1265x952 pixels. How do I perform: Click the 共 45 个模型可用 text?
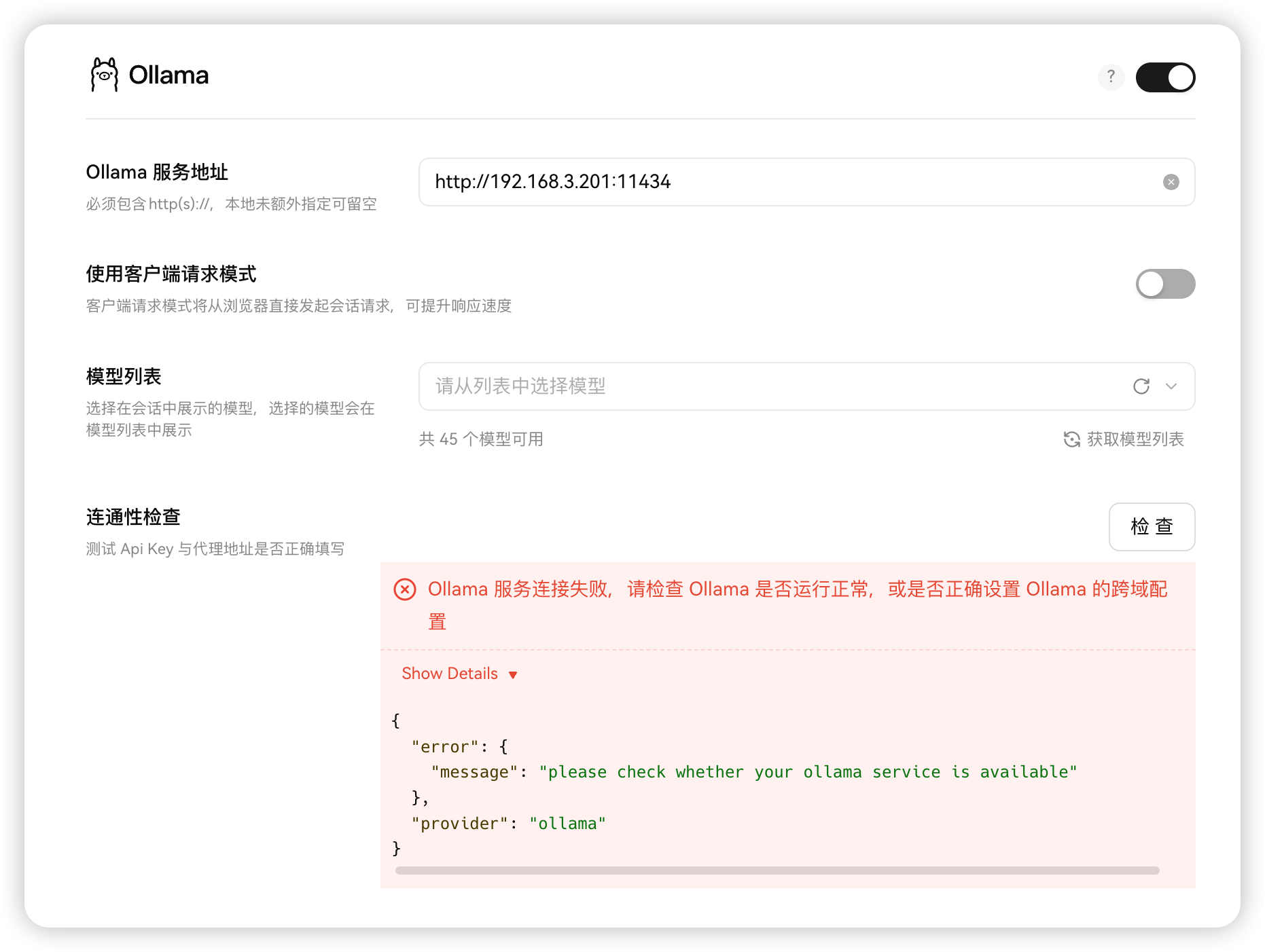481,439
